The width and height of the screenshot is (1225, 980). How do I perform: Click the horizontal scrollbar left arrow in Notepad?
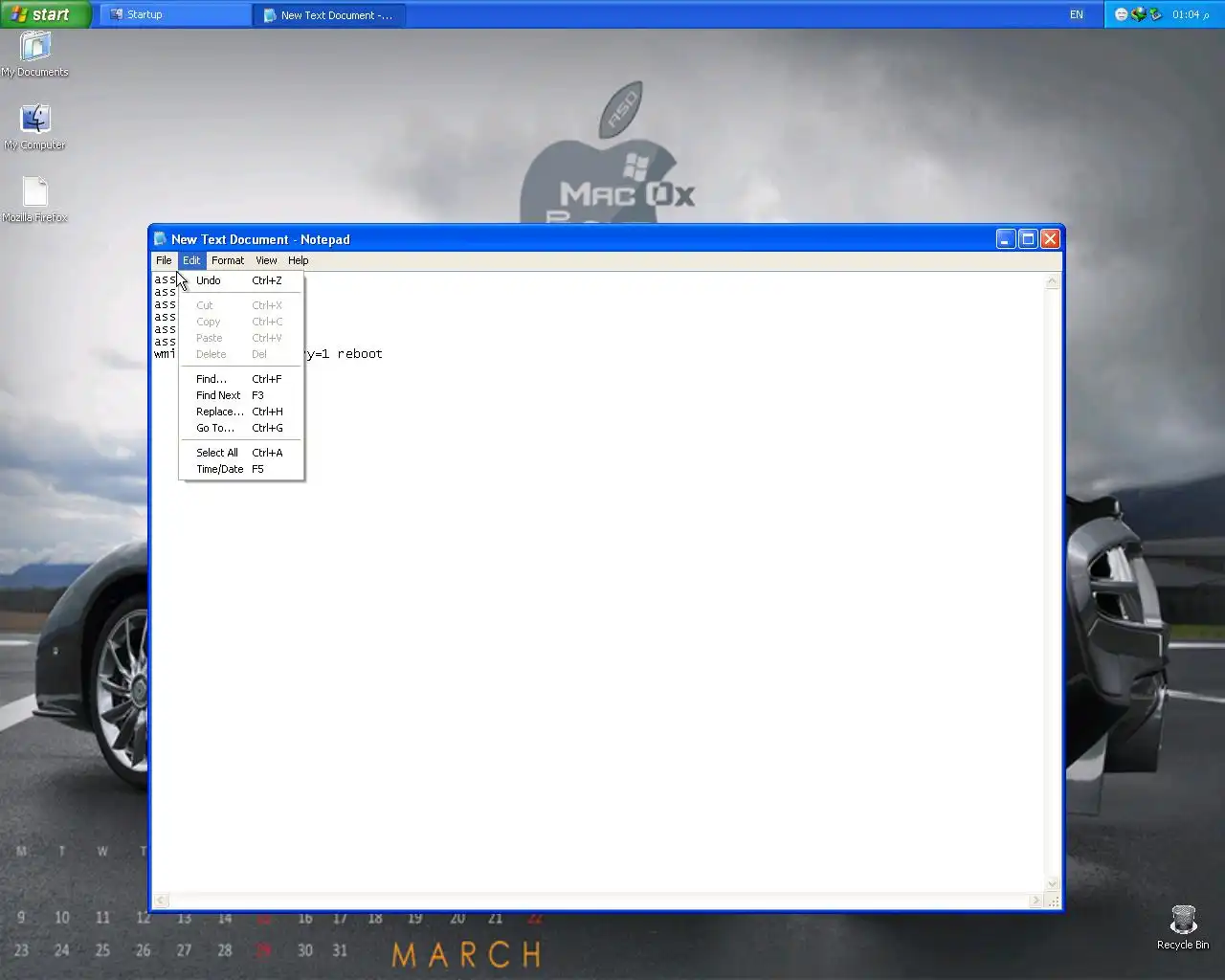(162, 901)
